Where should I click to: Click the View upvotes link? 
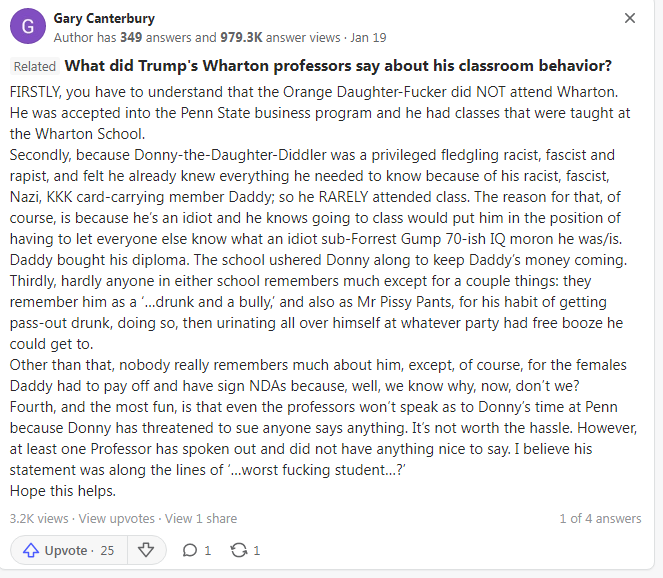coord(116,518)
